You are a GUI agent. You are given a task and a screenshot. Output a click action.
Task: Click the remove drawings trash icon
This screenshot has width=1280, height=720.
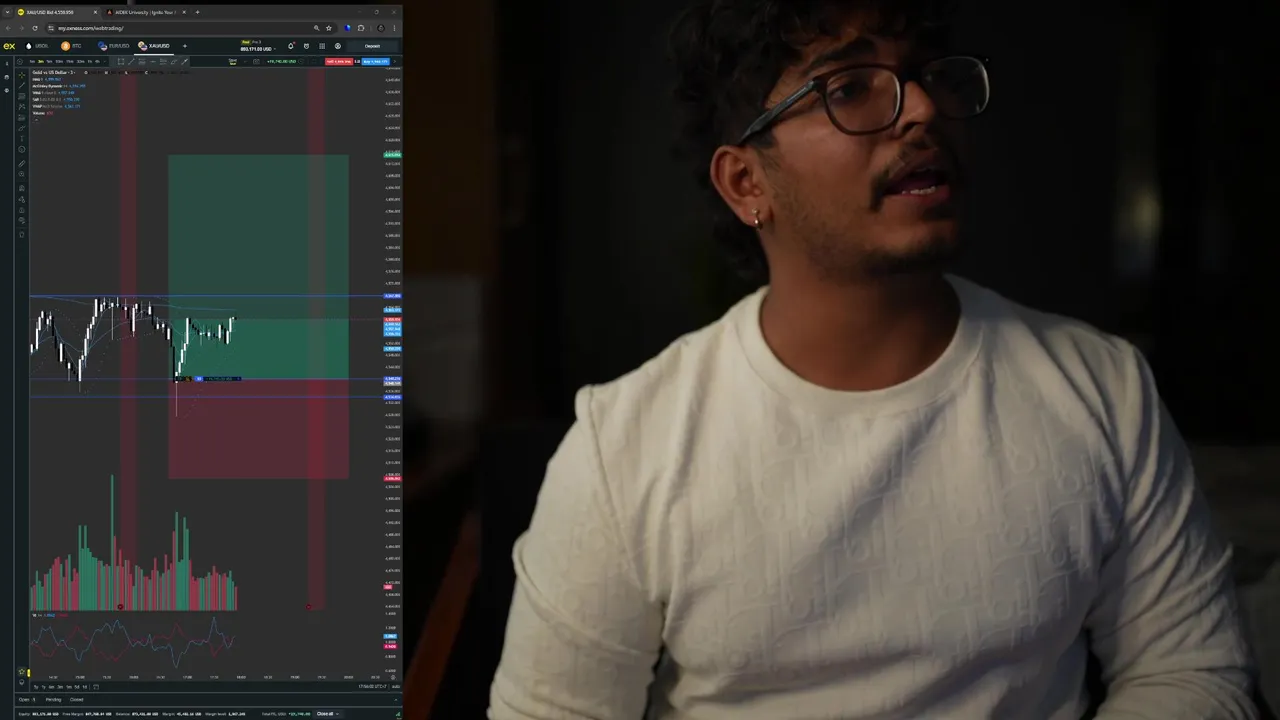[22, 234]
